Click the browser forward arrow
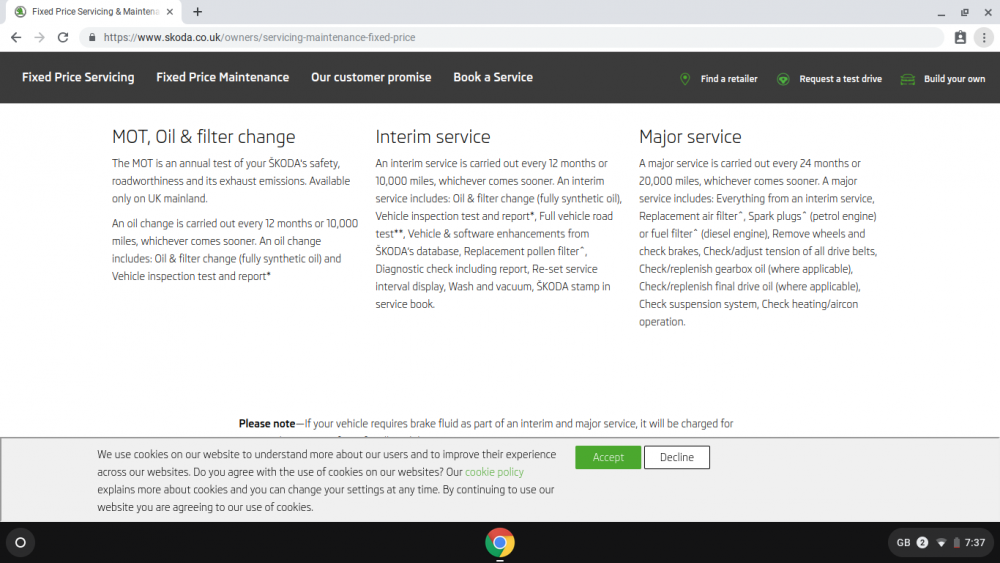1000x563 pixels. click(x=40, y=38)
